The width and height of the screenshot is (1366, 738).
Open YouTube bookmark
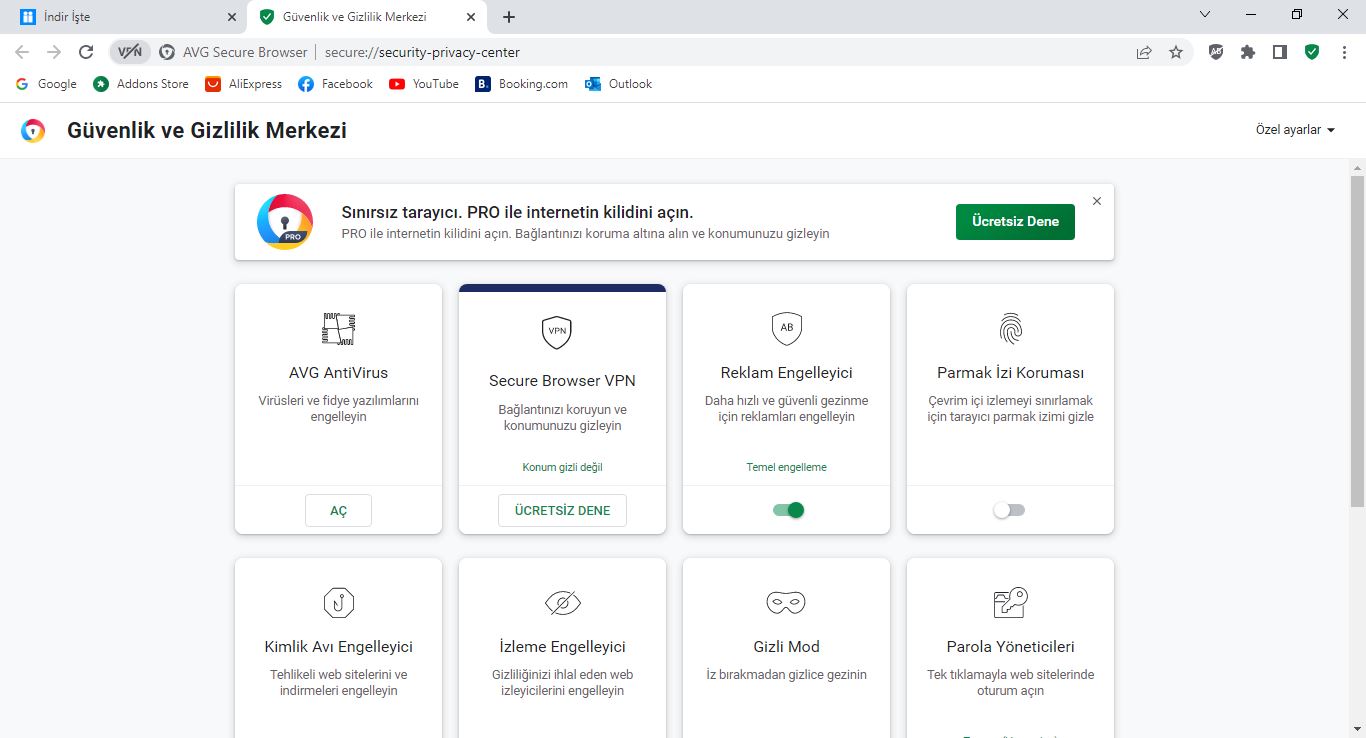tap(424, 84)
